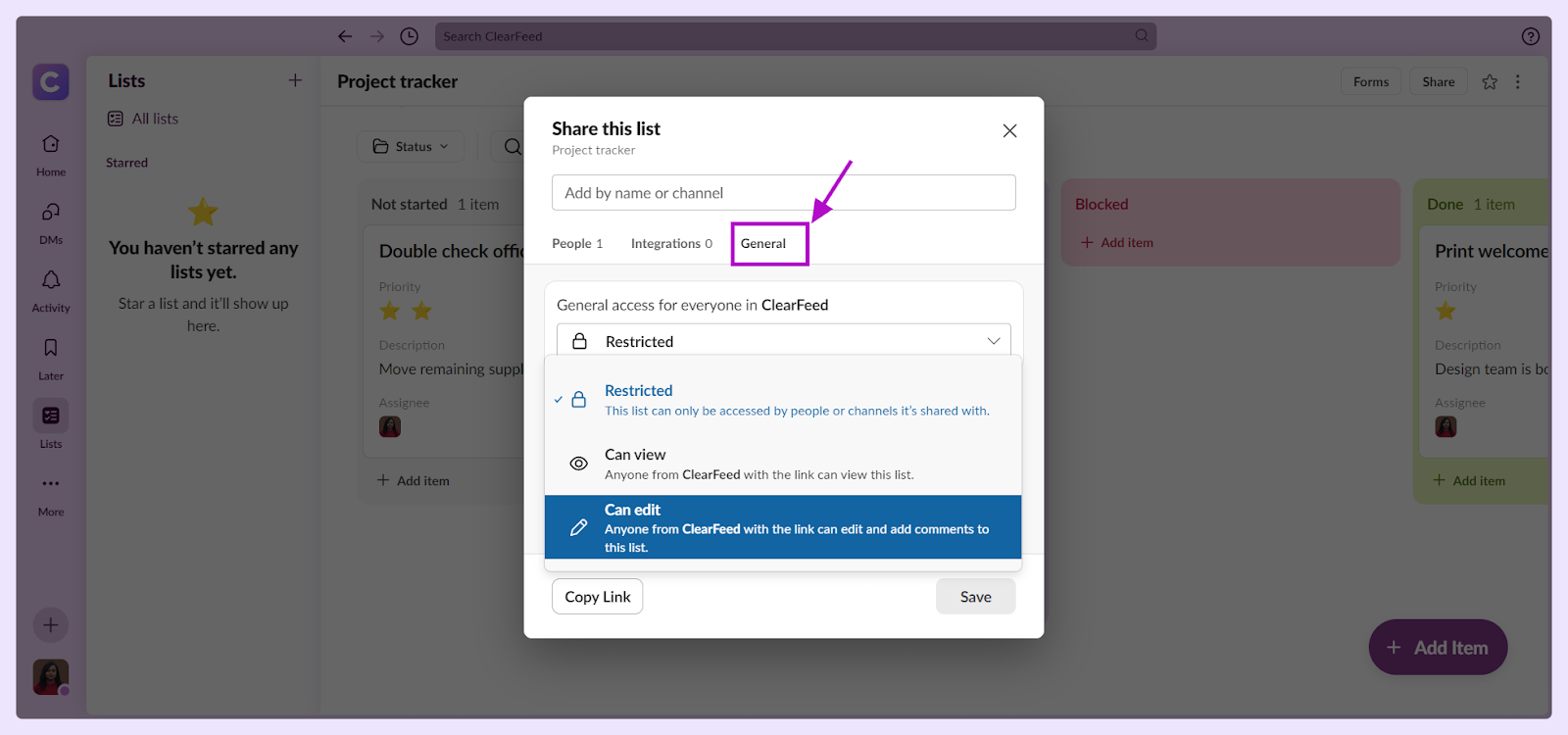Open More options in sidebar
Viewport: 1568px width, 735px height.
[51, 495]
